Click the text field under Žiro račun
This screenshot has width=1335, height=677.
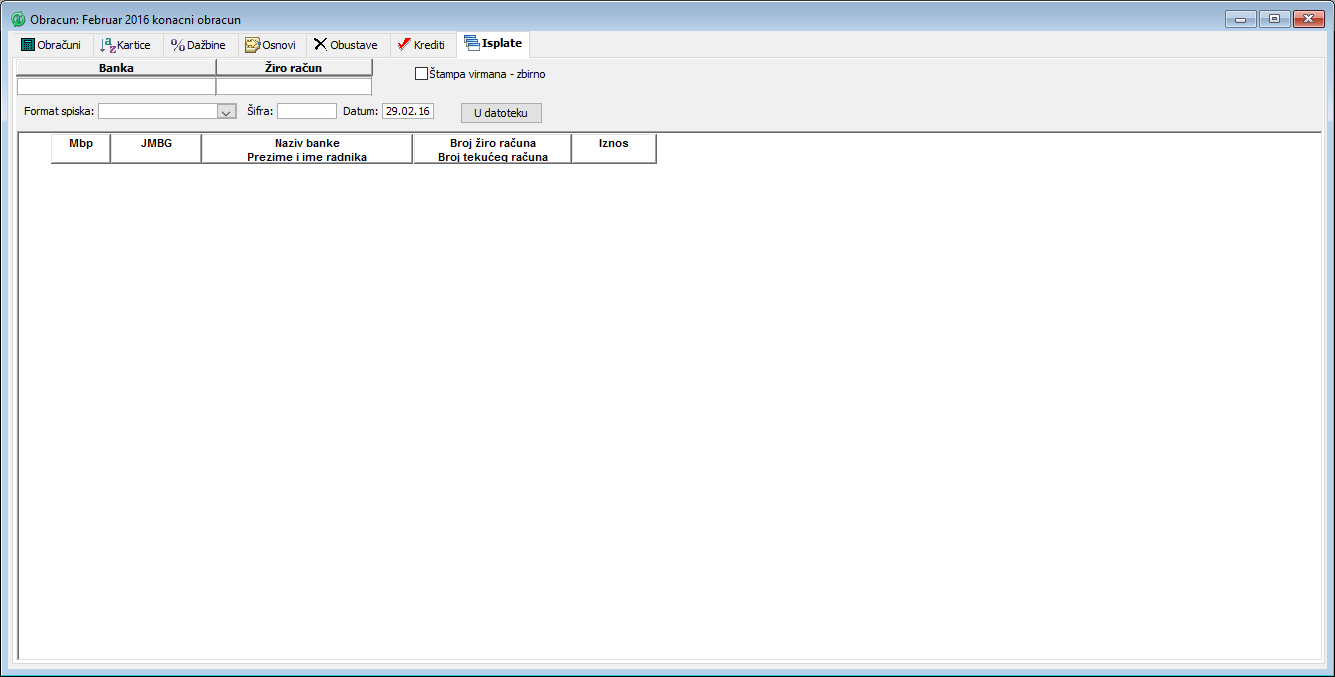pyautogui.click(x=294, y=87)
